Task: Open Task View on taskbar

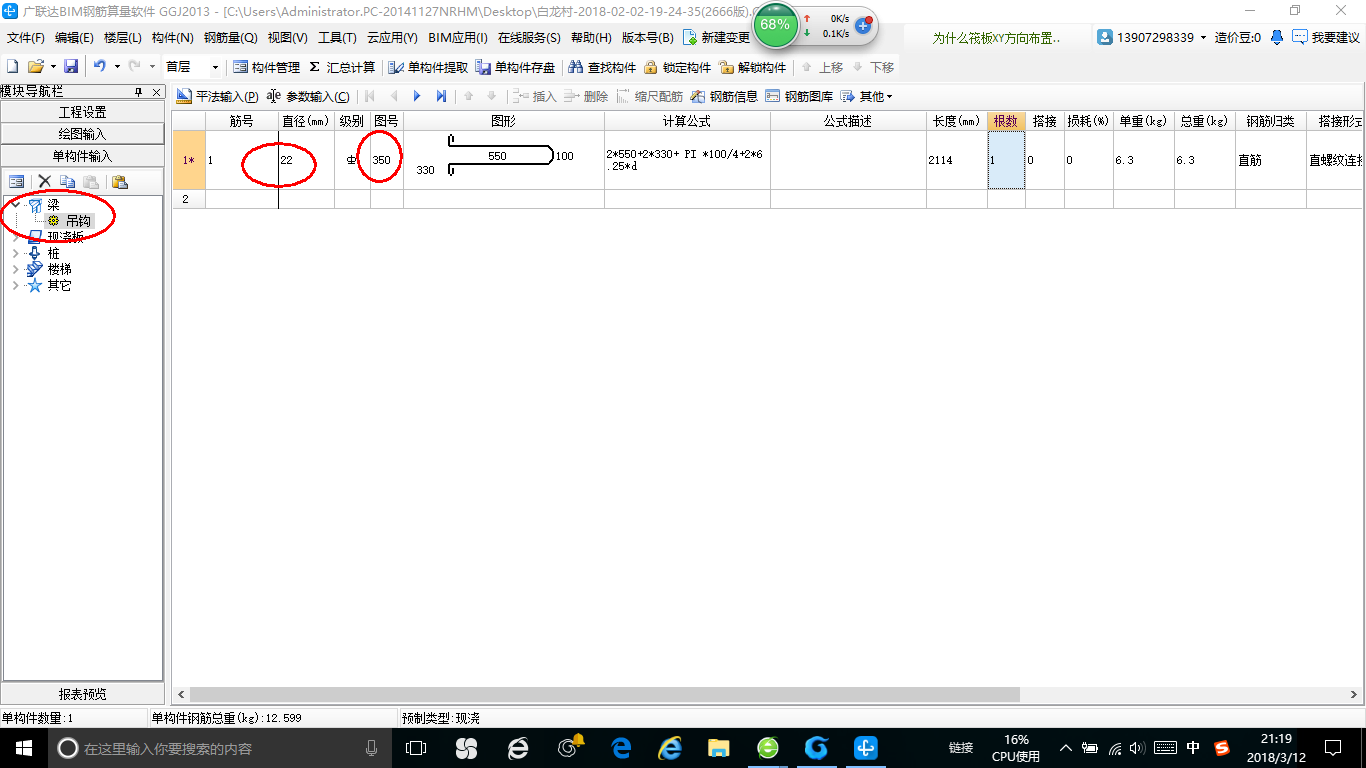Action: [416, 747]
